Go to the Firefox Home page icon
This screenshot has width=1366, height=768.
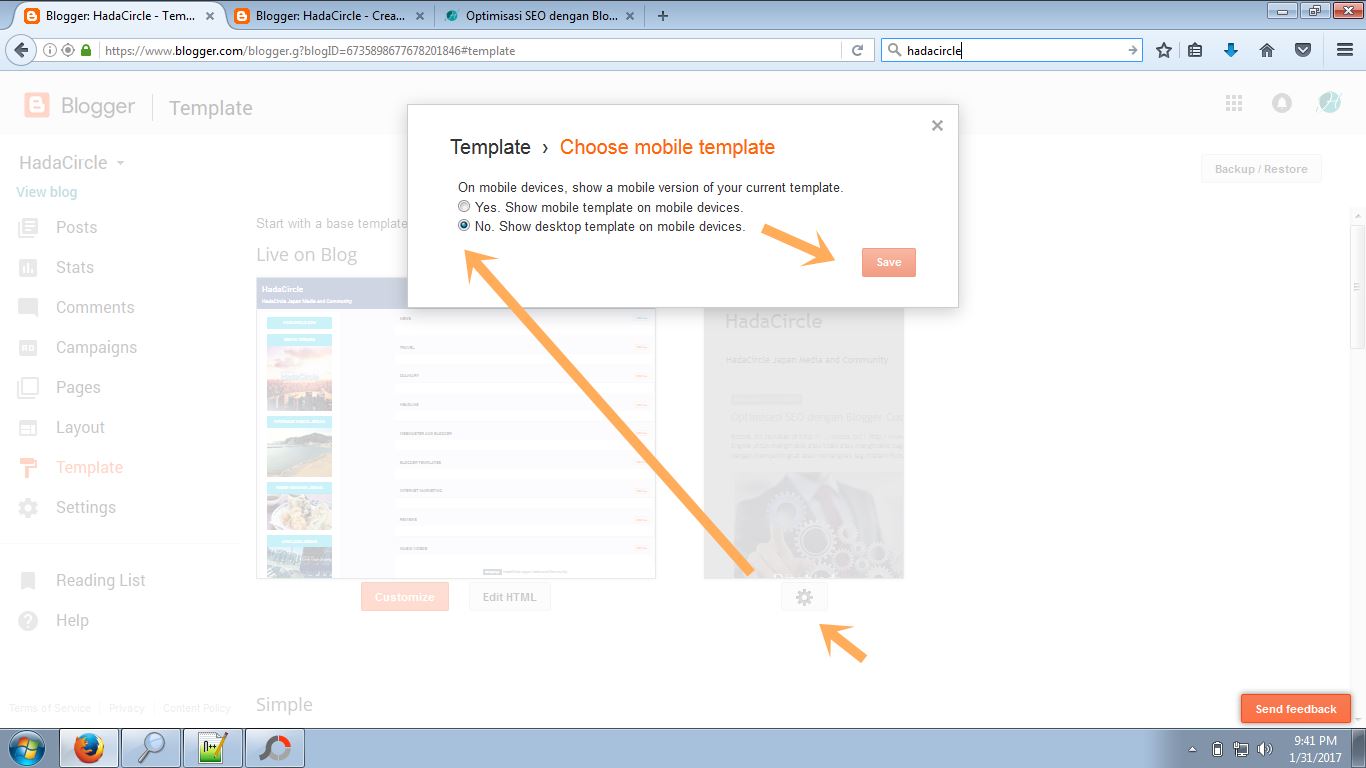click(x=1267, y=50)
